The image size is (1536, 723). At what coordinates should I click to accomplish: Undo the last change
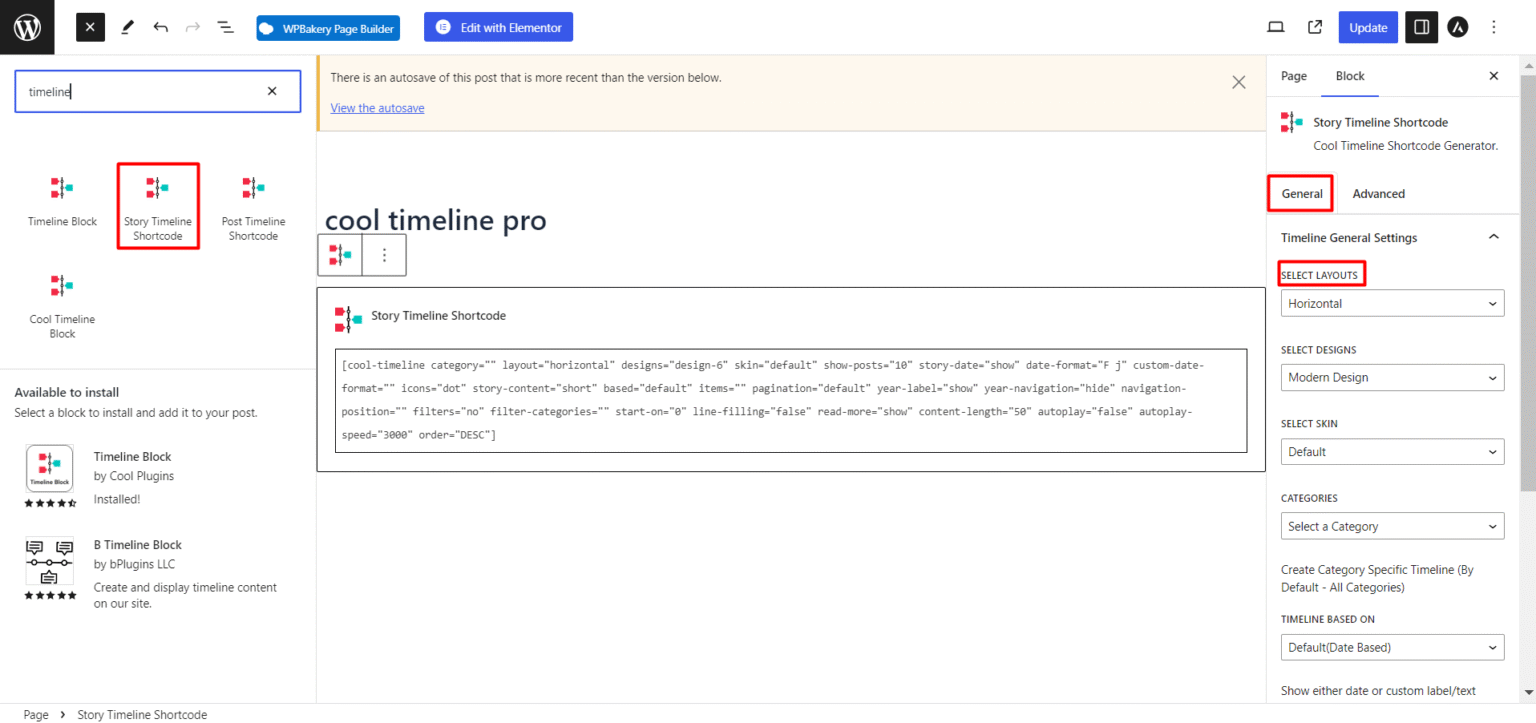(160, 27)
